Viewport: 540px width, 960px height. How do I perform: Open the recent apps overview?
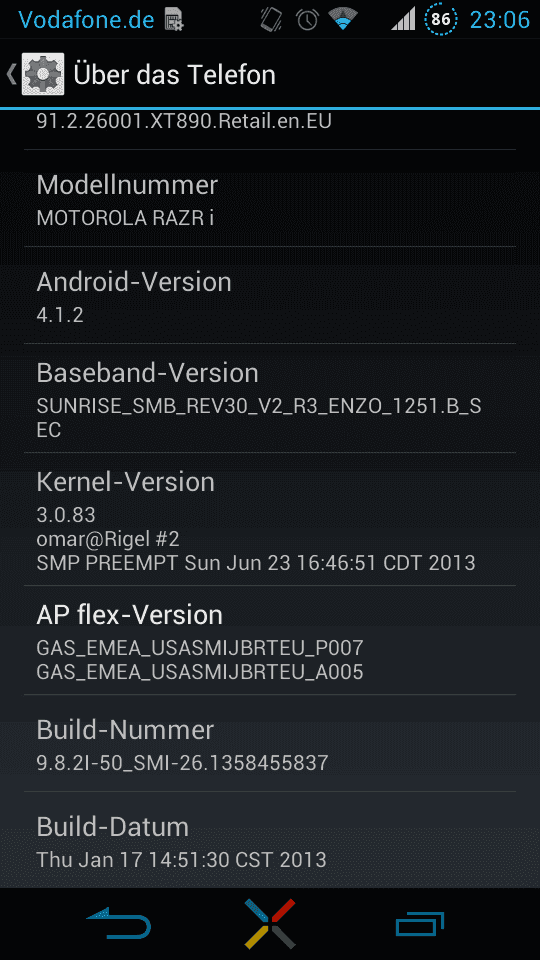click(419, 924)
